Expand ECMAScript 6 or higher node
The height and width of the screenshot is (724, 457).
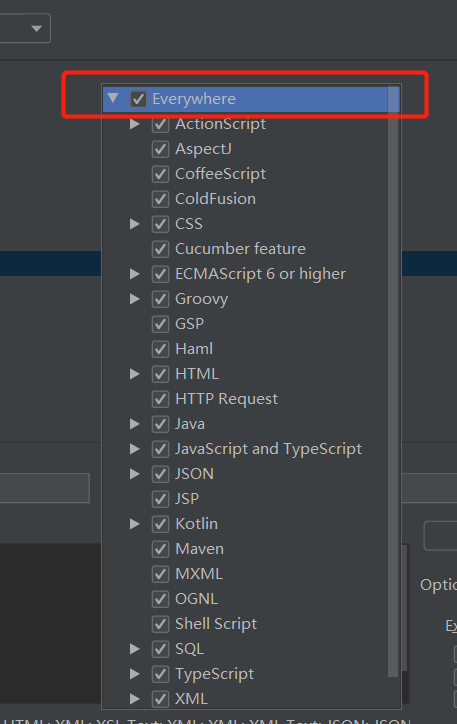(x=134, y=274)
